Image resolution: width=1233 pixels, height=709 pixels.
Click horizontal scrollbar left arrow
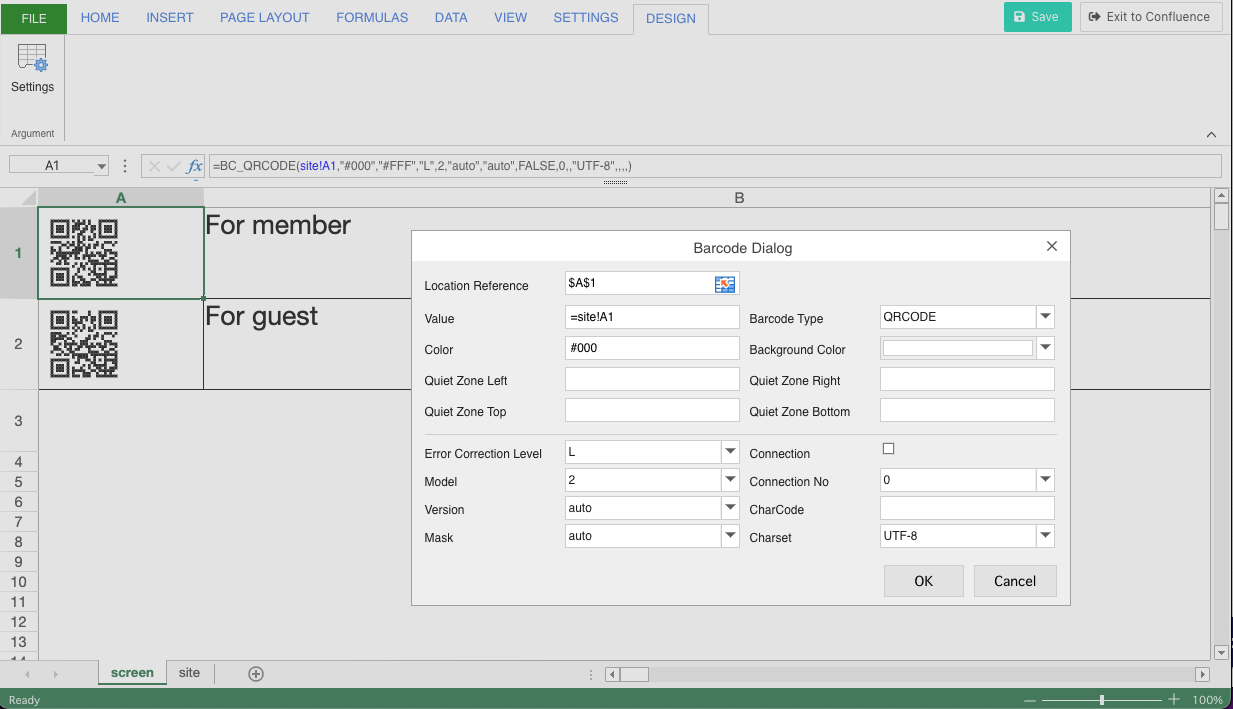pos(613,675)
